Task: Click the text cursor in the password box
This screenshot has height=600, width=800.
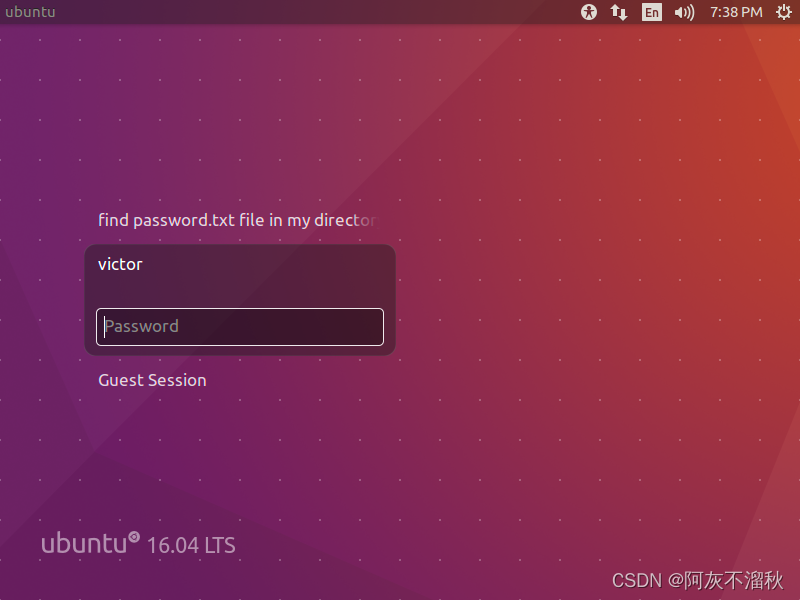Action: 105,327
